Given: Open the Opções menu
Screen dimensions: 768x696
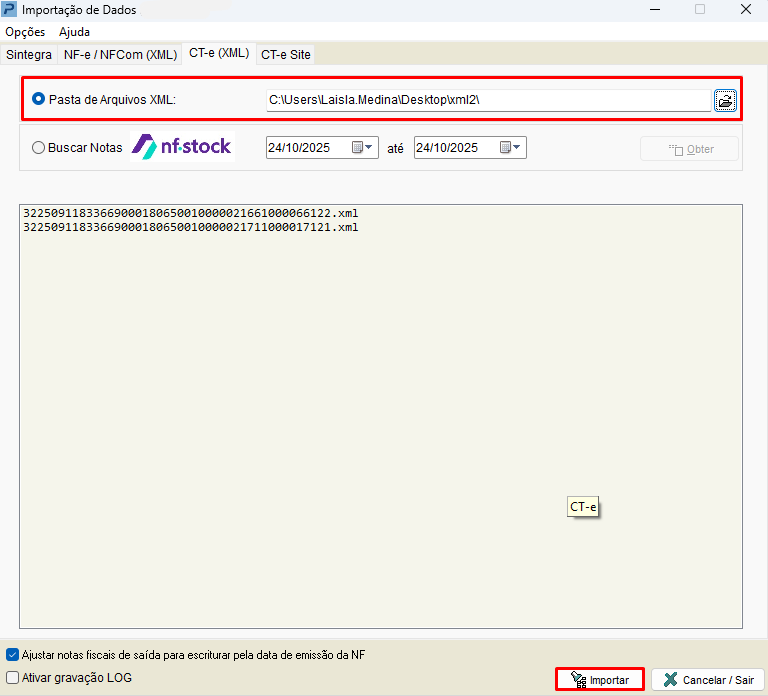Looking at the screenshot, I should pos(25,32).
